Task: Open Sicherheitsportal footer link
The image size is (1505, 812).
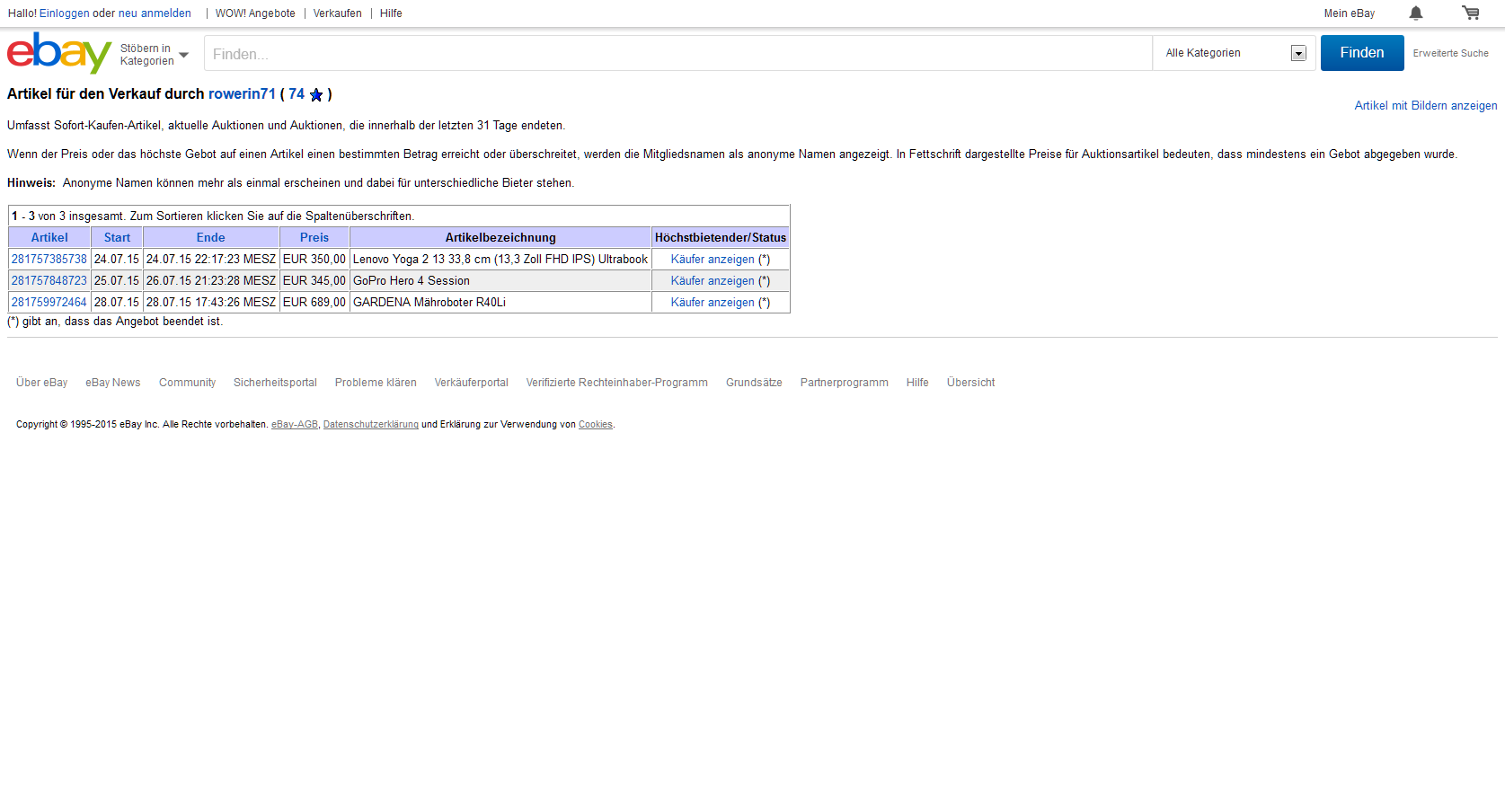Action: click(x=275, y=383)
